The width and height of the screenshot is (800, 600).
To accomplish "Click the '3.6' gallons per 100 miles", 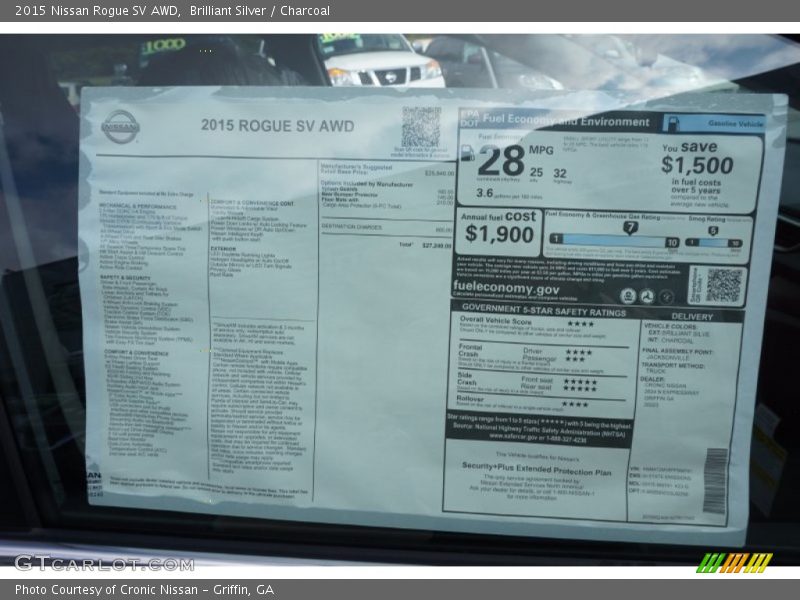I will (x=485, y=193).
